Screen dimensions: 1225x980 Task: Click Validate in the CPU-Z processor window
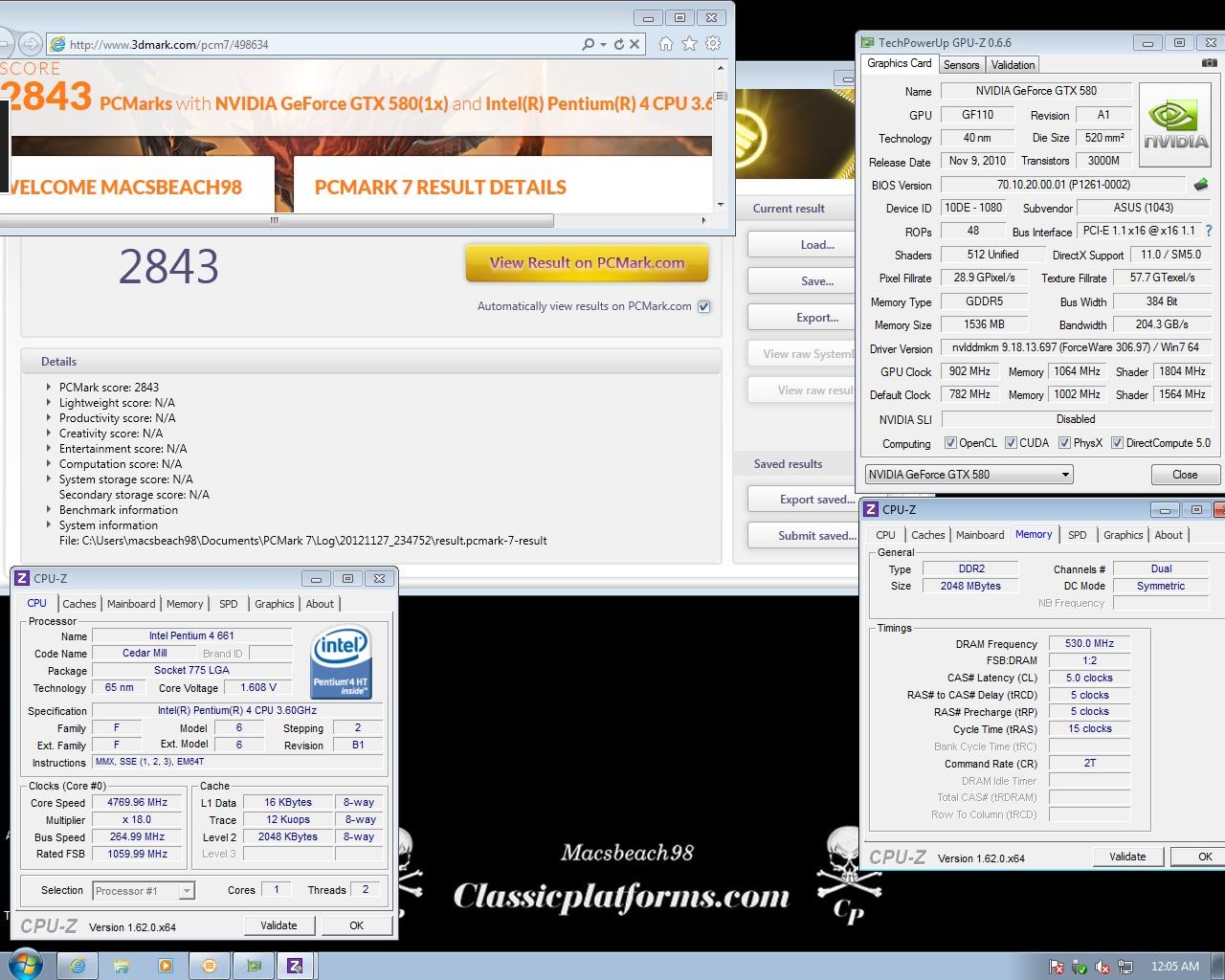tap(278, 925)
